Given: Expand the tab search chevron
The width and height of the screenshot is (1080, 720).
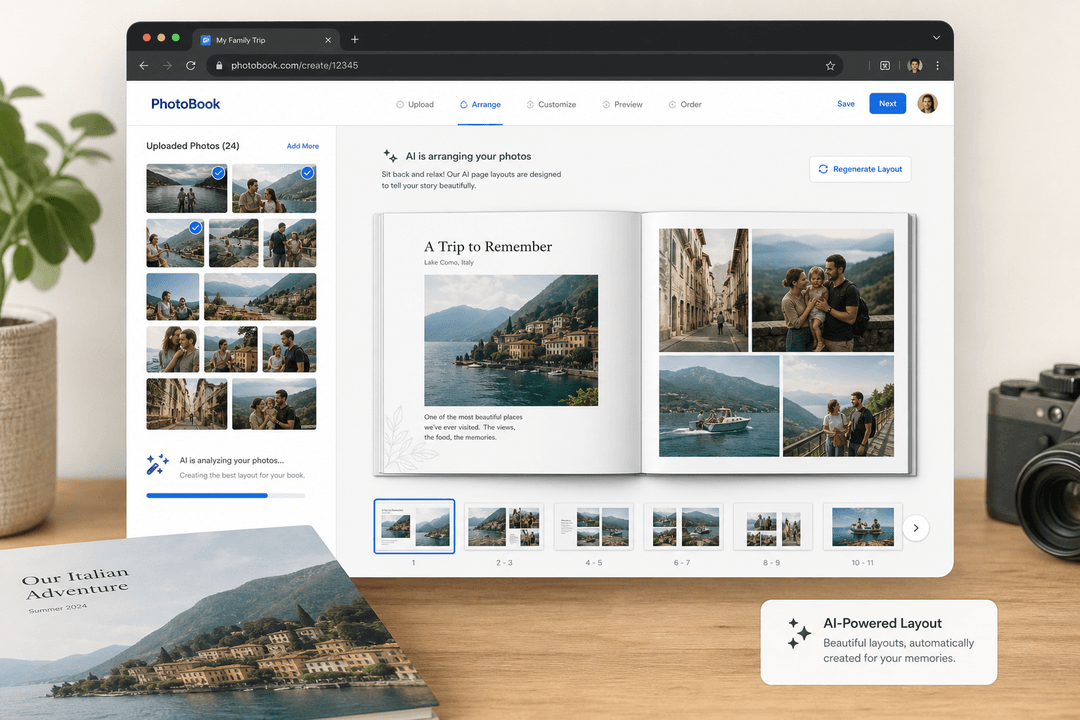Looking at the screenshot, I should (x=936, y=38).
